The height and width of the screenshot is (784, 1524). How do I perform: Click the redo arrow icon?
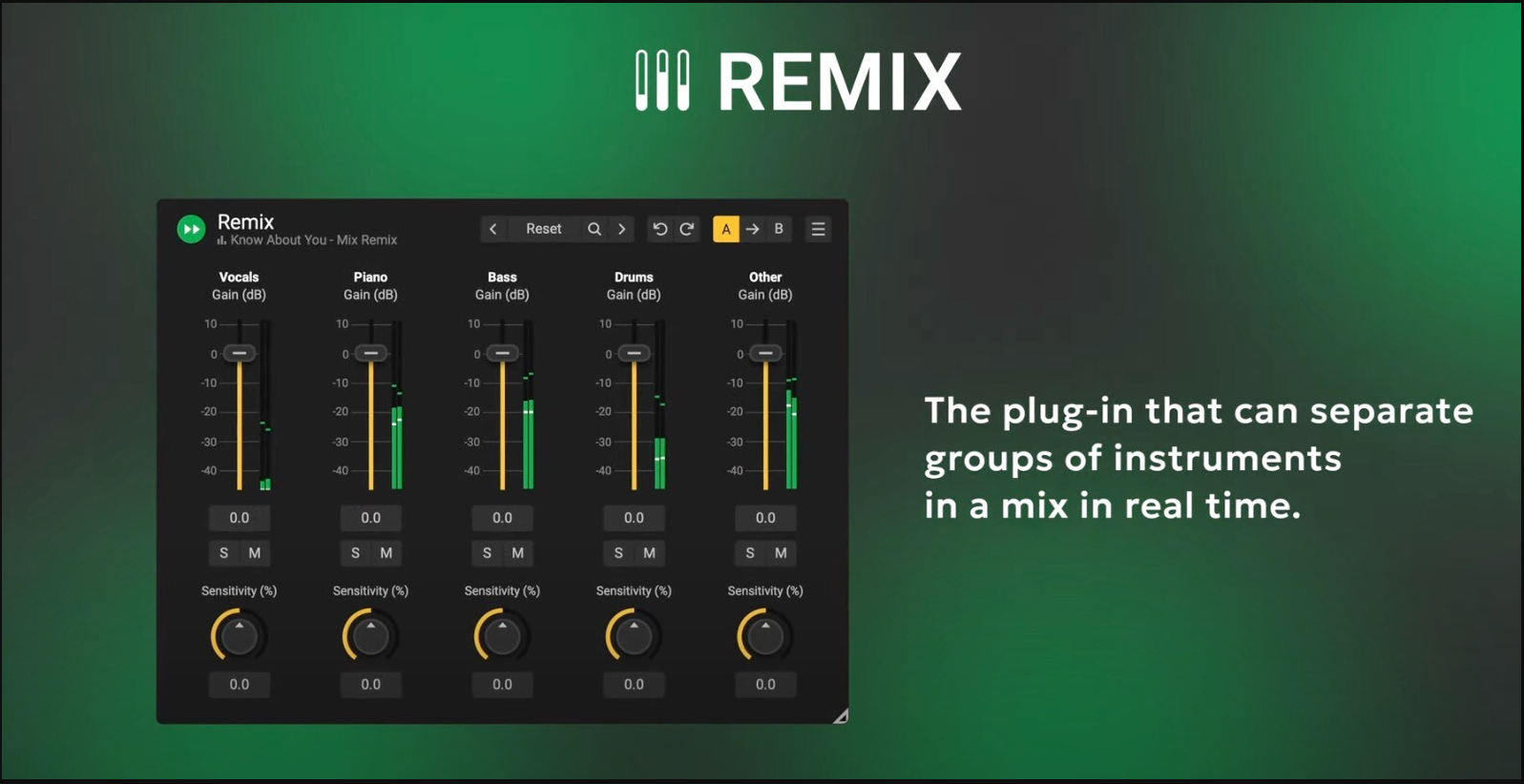[x=687, y=229]
